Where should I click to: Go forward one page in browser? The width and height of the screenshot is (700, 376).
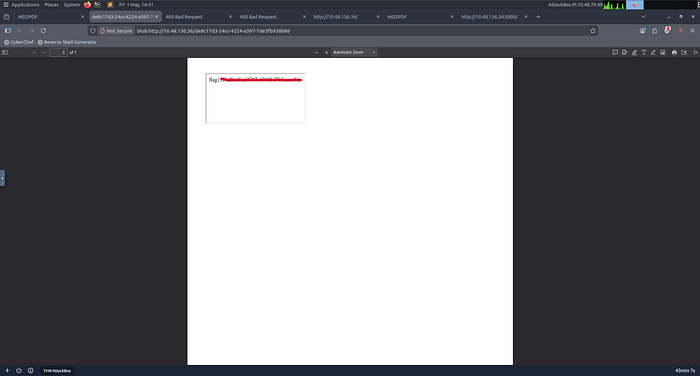[x=31, y=31]
